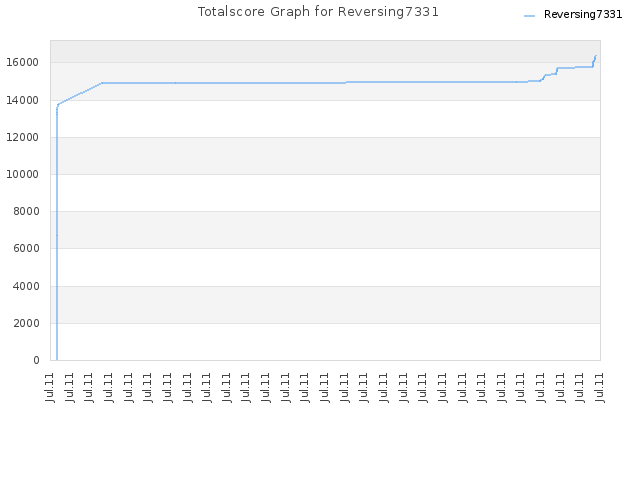Viewport: 640px width, 480px height.
Task: Click the Reversing7331 legend label
Action: (583, 15)
